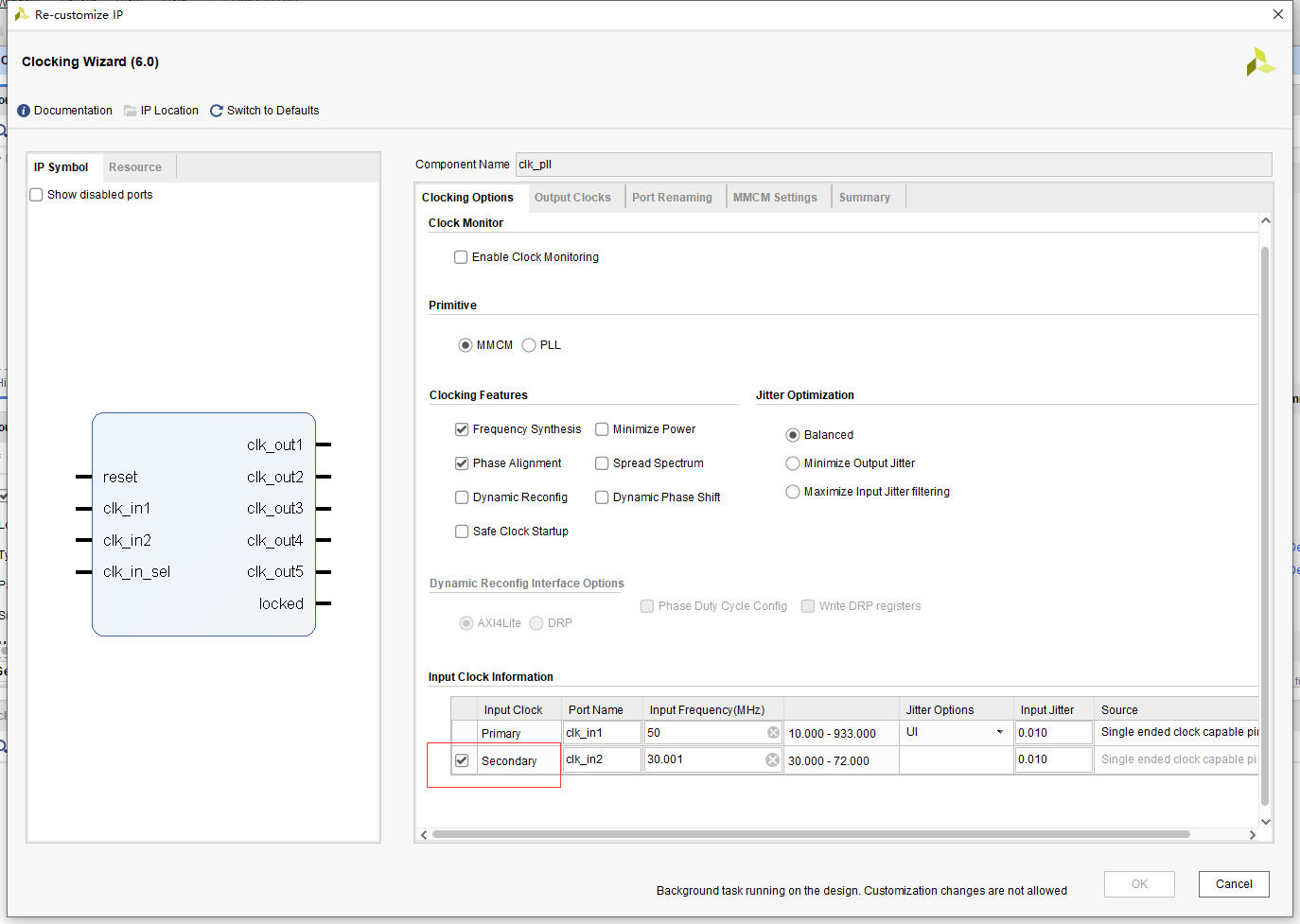Image resolution: width=1300 pixels, height=924 pixels.
Task: Select the MMCM primitive radio button
Action: (x=466, y=345)
